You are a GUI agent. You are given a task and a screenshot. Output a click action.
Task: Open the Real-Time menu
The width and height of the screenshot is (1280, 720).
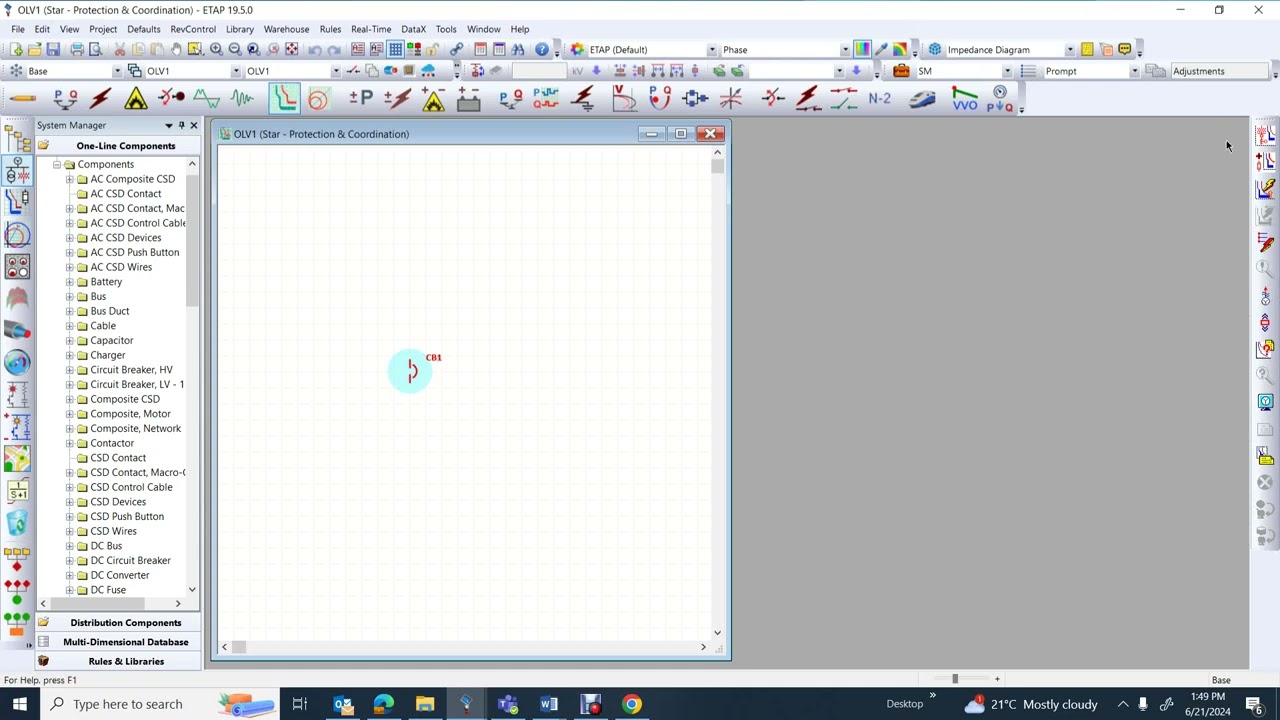[x=371, y=29]
